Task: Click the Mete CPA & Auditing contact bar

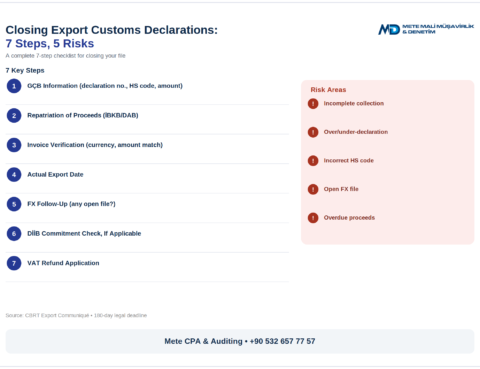Action: tap(240, 341)
